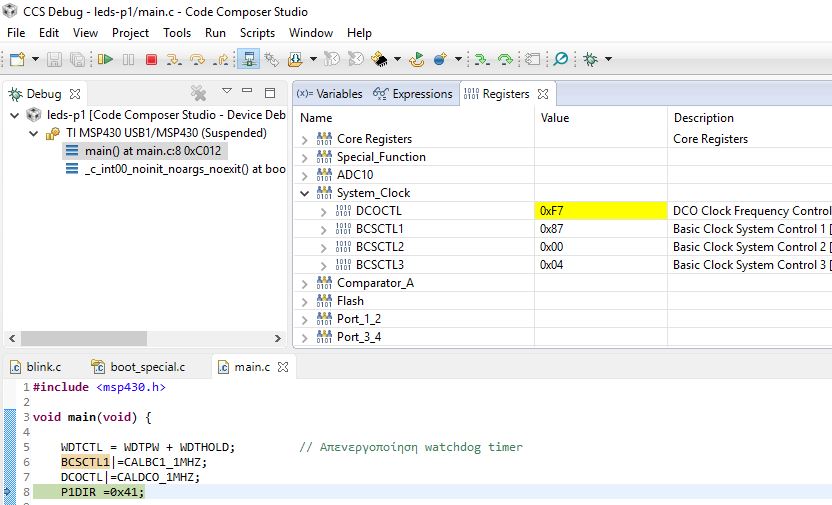Expand the Core Registers group
This screenshot has width=832, height=505.
(x=305, y=140)
